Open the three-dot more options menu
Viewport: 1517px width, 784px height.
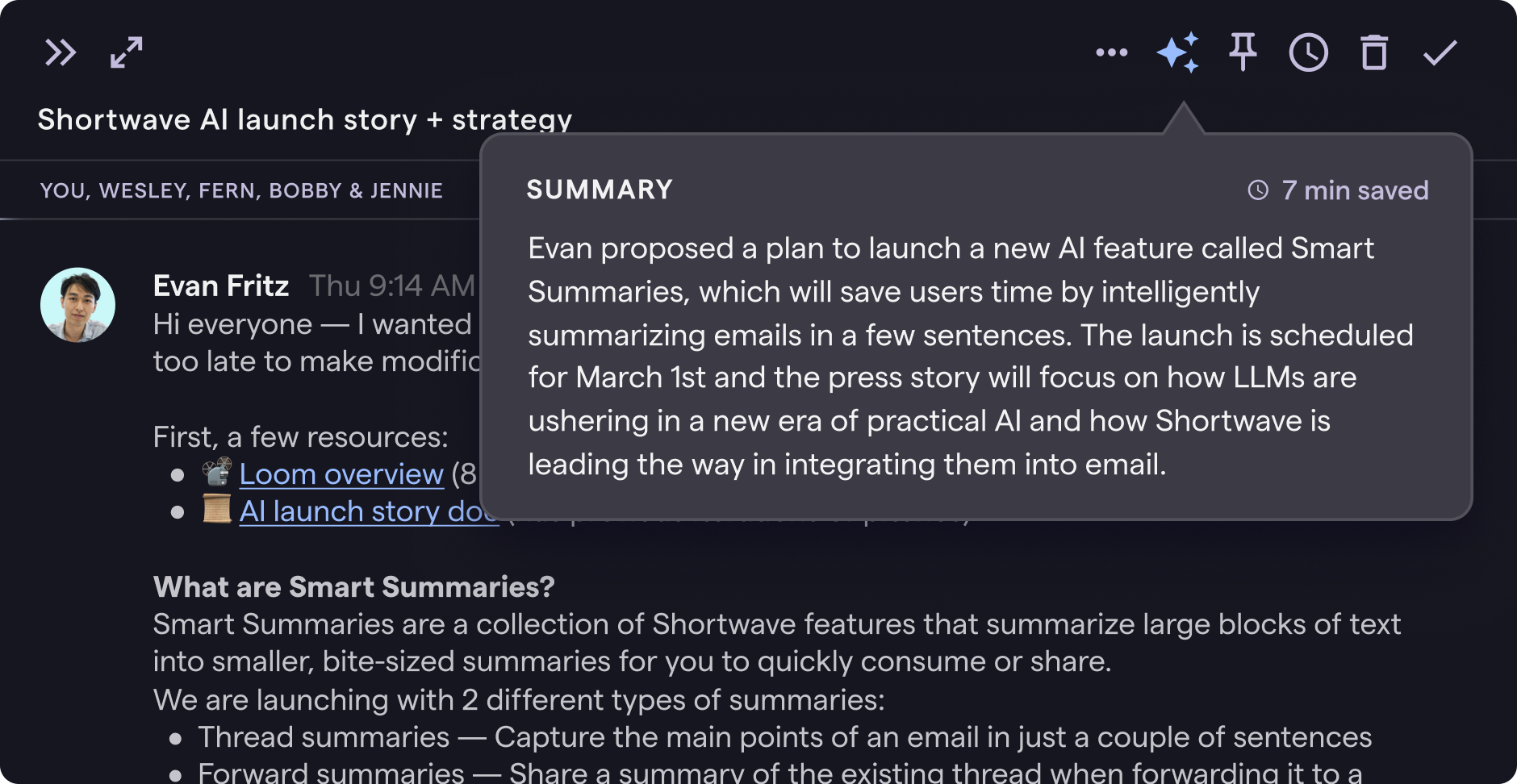click(x=1112, y=52)
